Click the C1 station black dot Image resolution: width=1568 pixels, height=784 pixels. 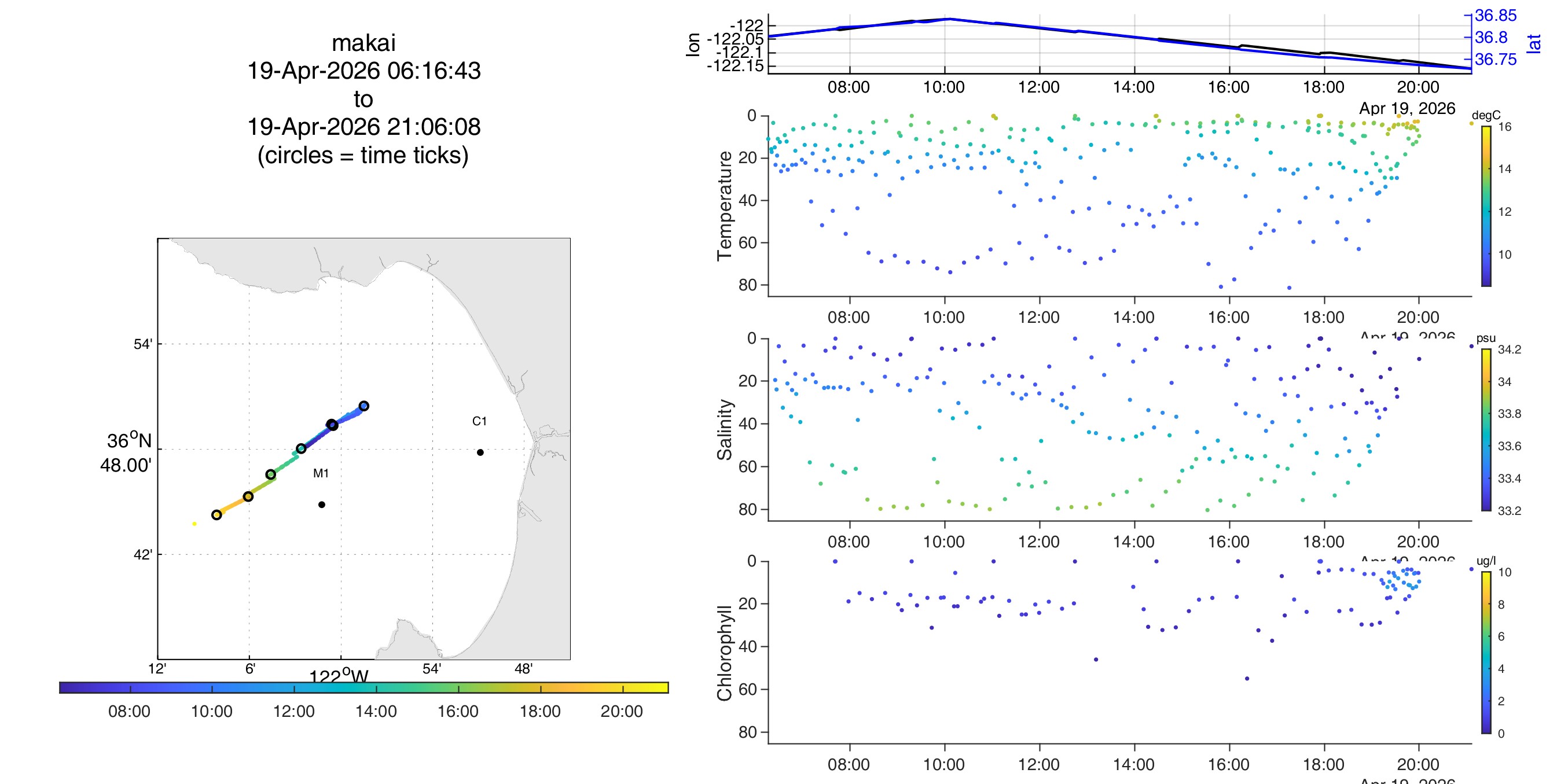[x=480, y=452]
